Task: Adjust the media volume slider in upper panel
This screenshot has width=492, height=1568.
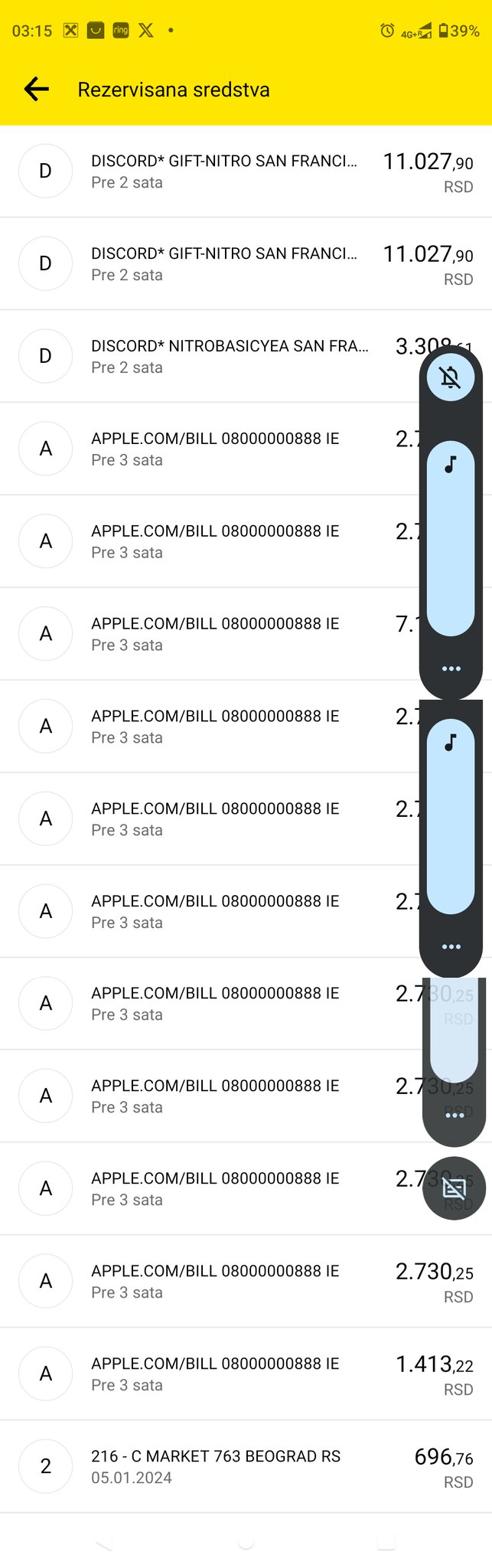Action: click(x=451, y=538)
